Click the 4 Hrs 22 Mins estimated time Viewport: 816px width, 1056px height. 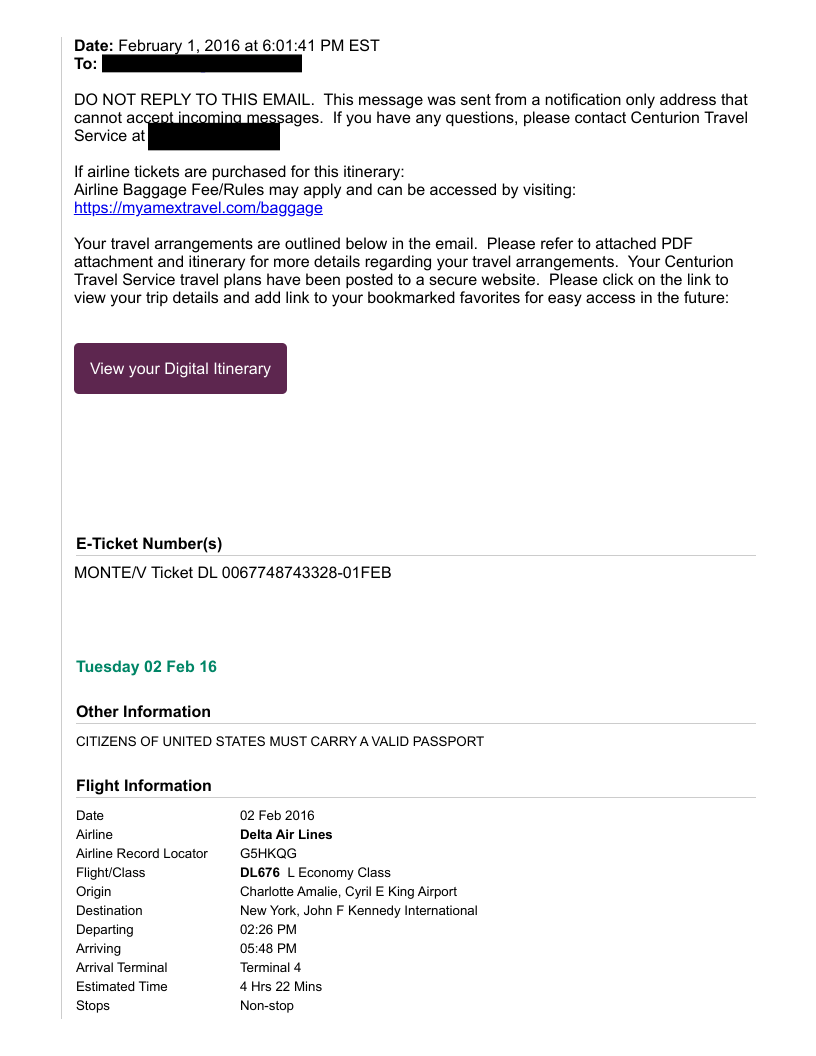point(281,986)
